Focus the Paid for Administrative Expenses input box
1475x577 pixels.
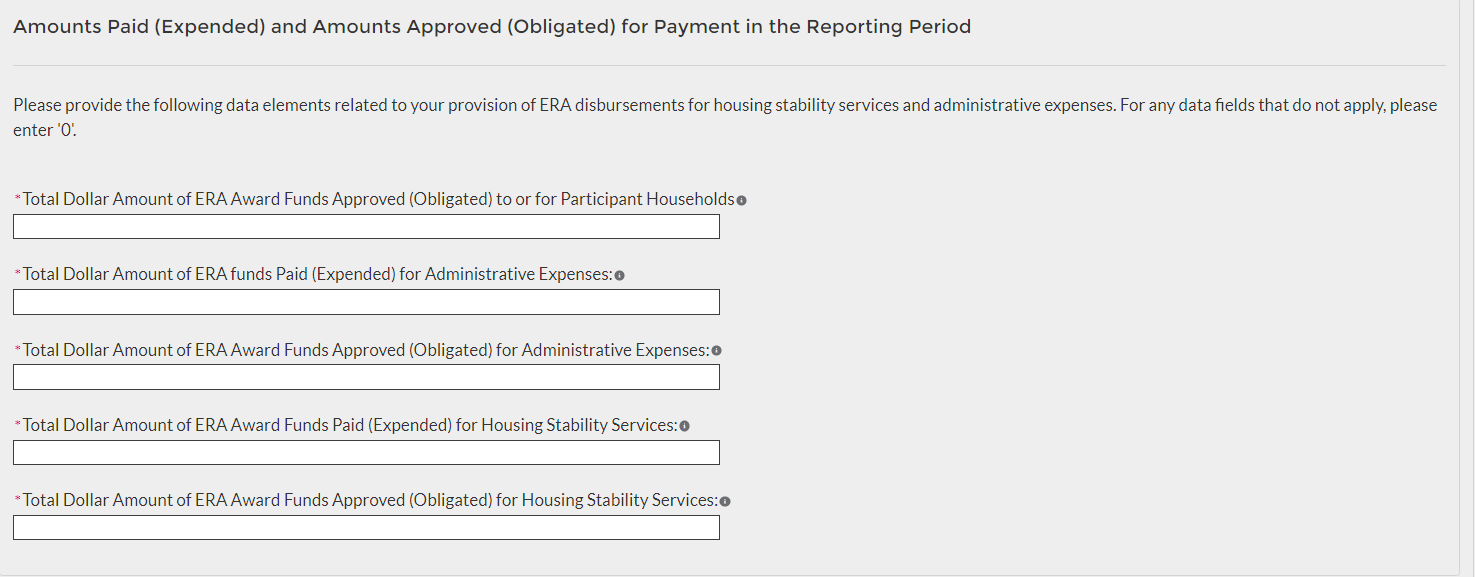tap(366, 302)
